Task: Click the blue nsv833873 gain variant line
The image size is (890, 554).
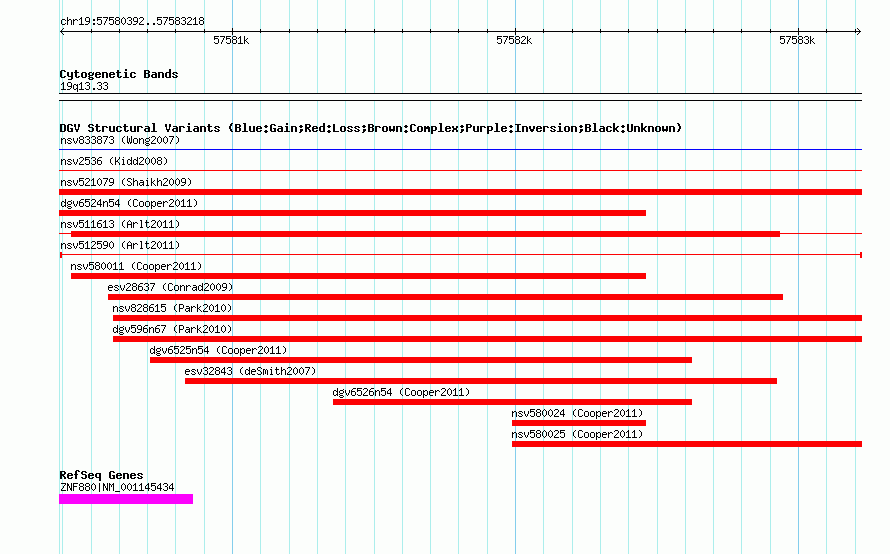Action: [x=460, y=150]
